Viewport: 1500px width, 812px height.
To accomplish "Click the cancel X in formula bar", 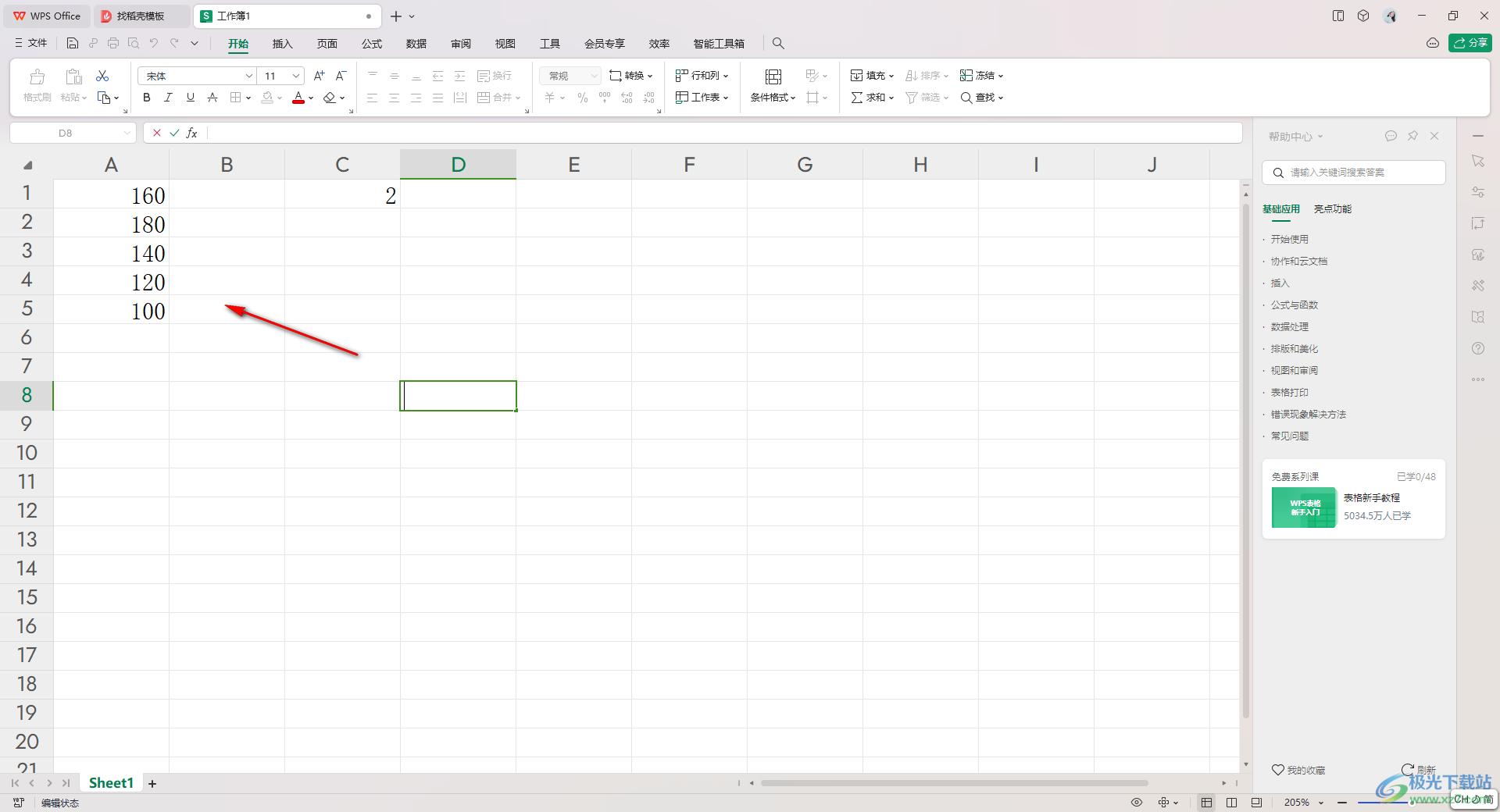I will click(x=157, y=133).
